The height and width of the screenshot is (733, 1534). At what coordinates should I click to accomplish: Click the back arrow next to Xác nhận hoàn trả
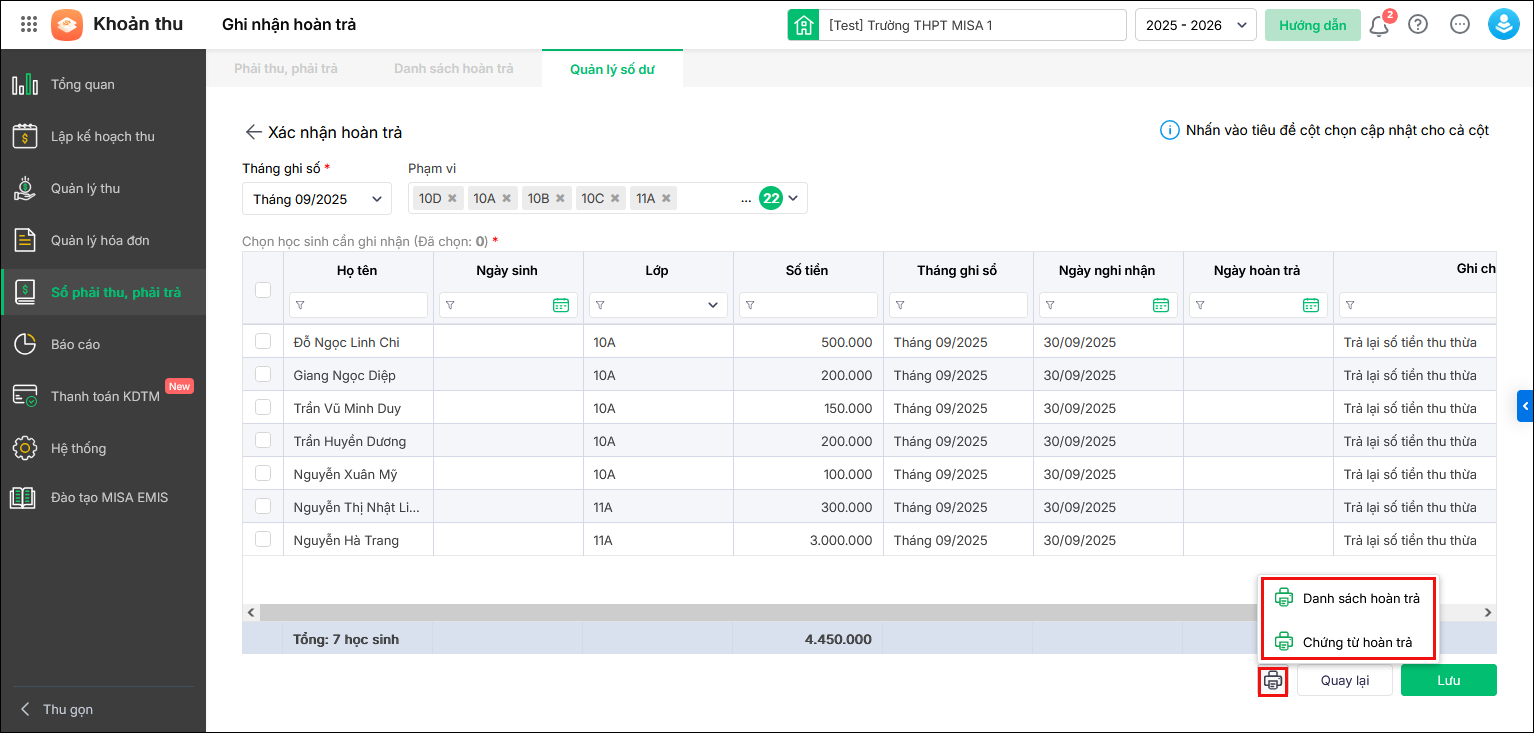[x=253, y=132]
